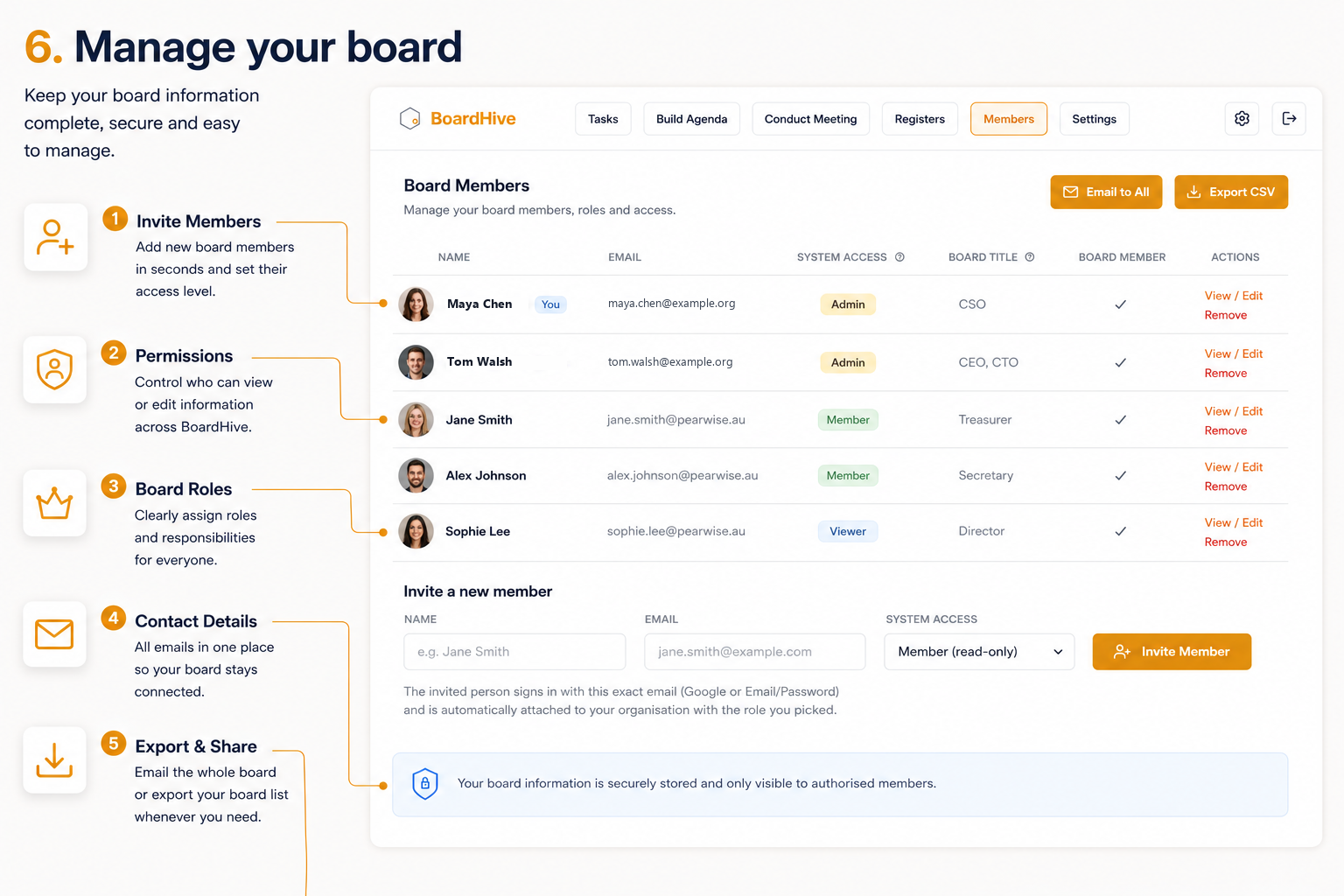Toggle Alex Johnson's board member checkmark
Viewport: 1344px width, 896px height.
1120,476
